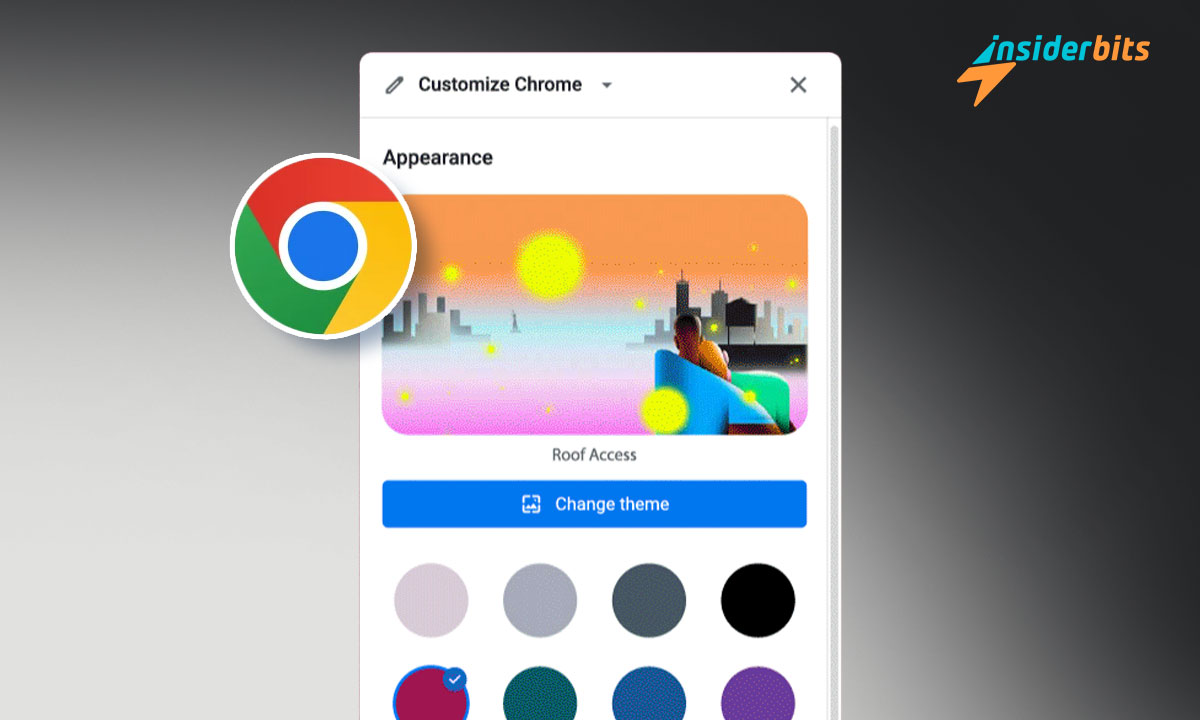Apply the purple color swatch
1200x720 pixels.
(x=758, y=698)
